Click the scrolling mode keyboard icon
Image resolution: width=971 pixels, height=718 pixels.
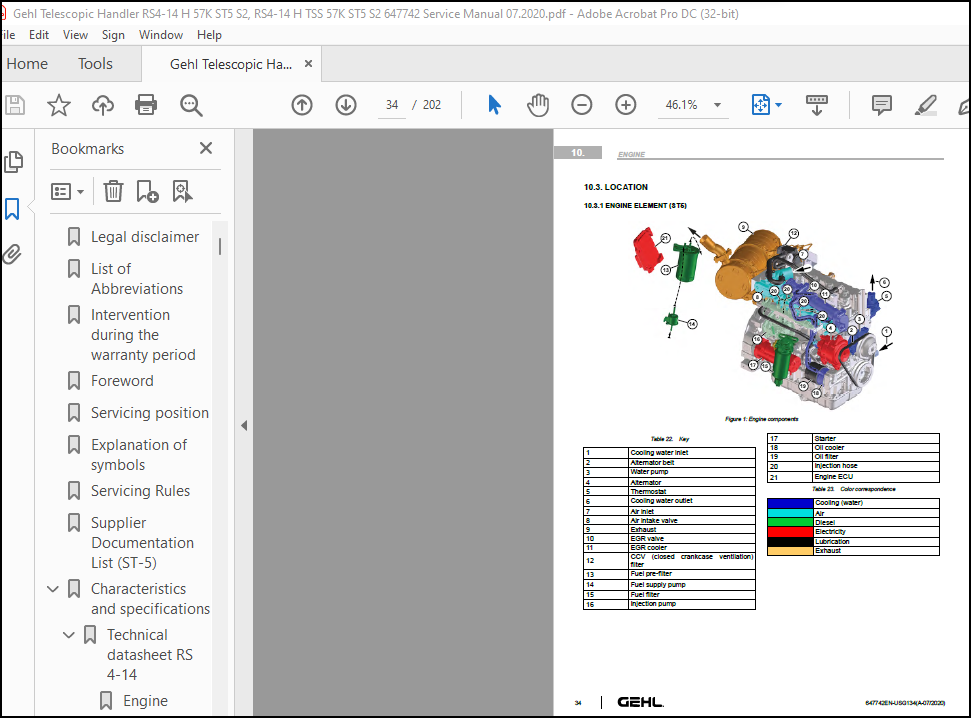[817, 105]
